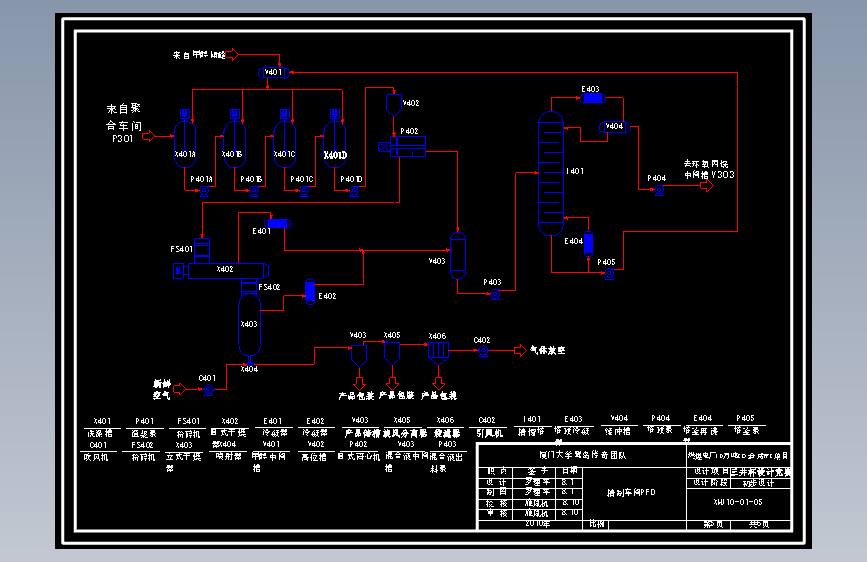Image resolution: width=867 pixels, height=562 pixels.
Task: Pick the X401C reactor vessel
Action: tap(285, 144)
